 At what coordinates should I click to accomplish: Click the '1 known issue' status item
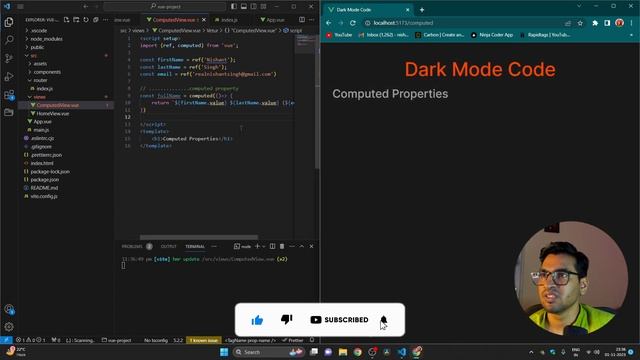click(203, 340)
